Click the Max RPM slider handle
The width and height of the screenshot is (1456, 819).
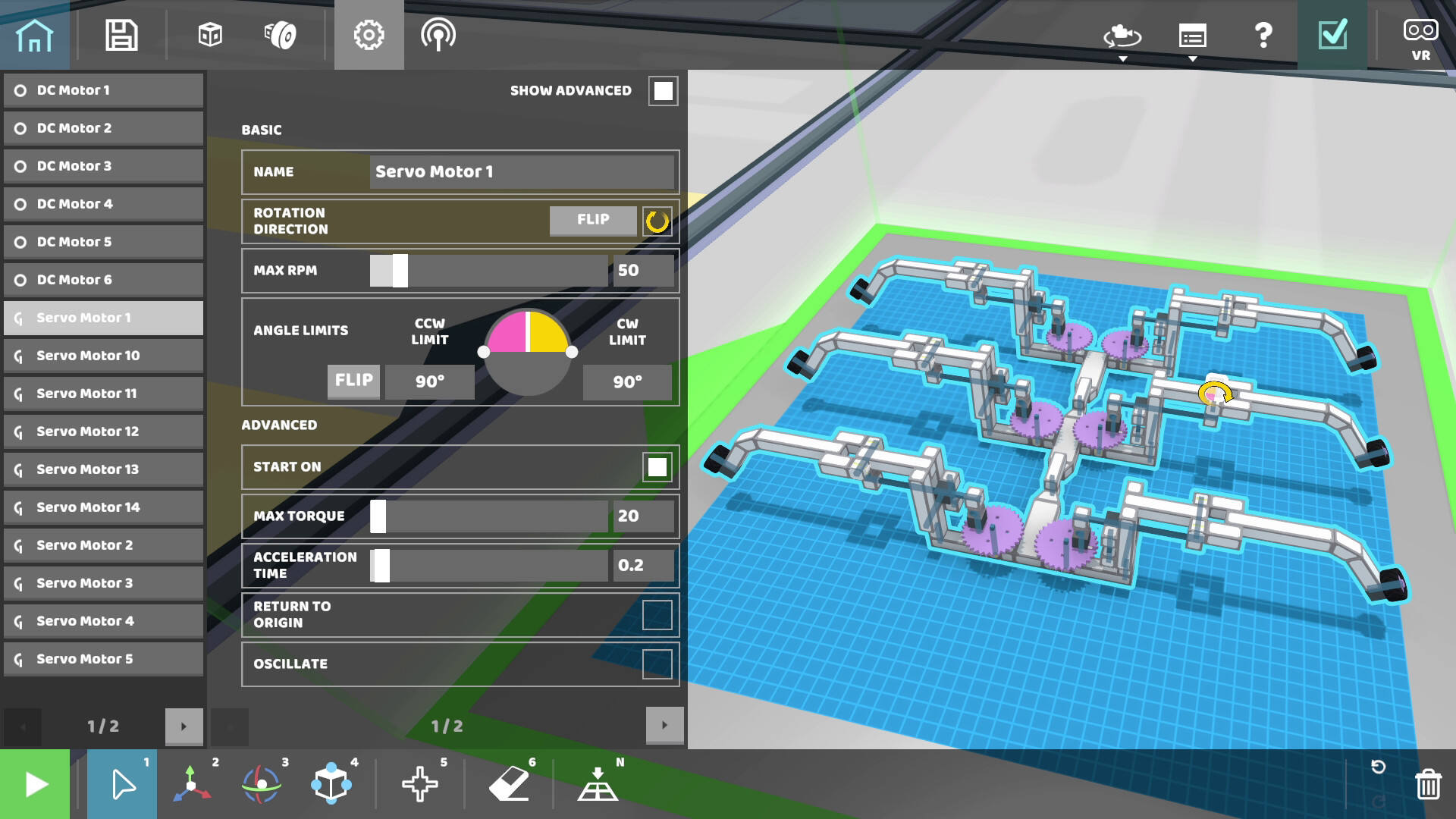click(x=400, y=271)
